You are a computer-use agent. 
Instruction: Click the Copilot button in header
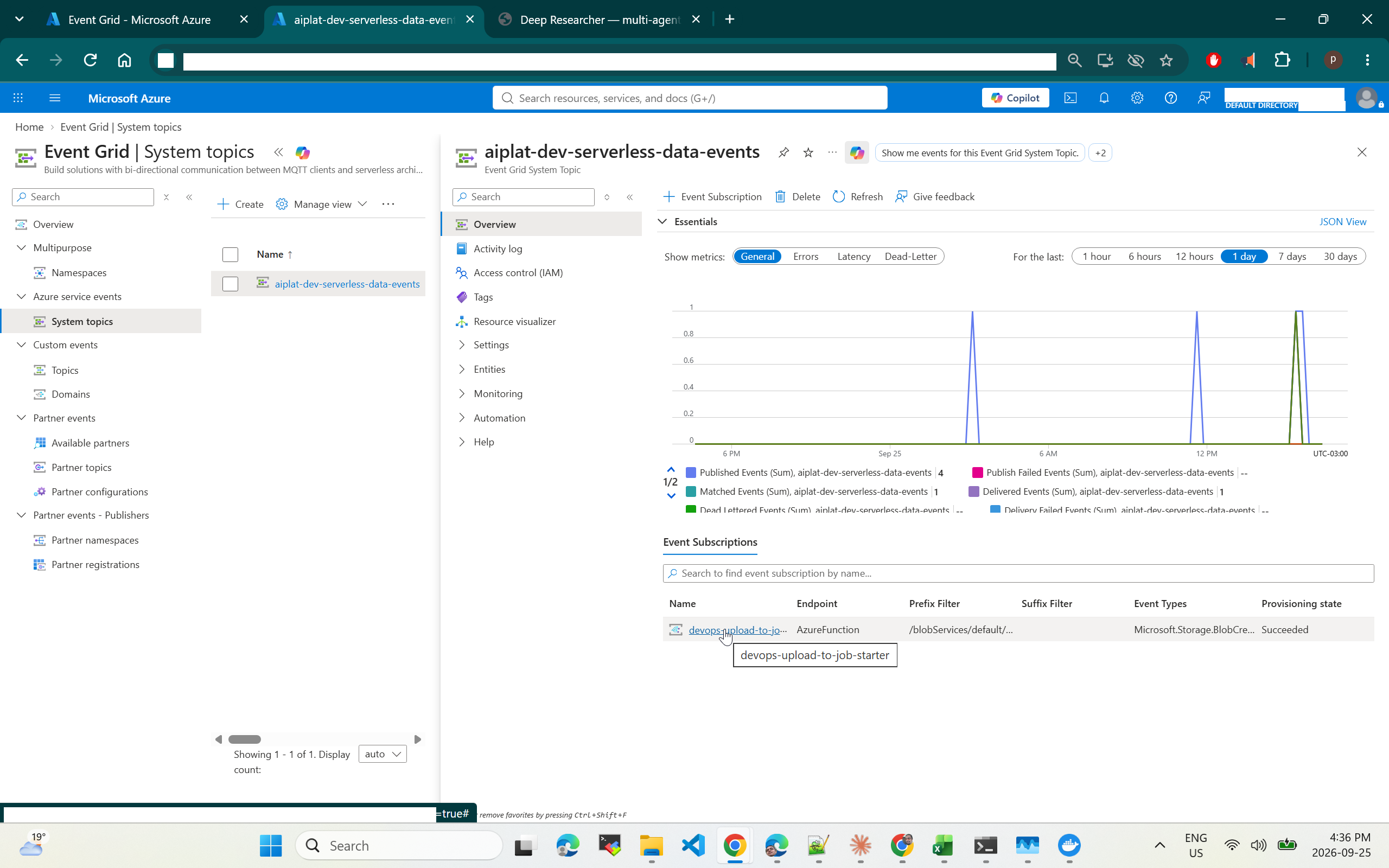pos(1015,98)
